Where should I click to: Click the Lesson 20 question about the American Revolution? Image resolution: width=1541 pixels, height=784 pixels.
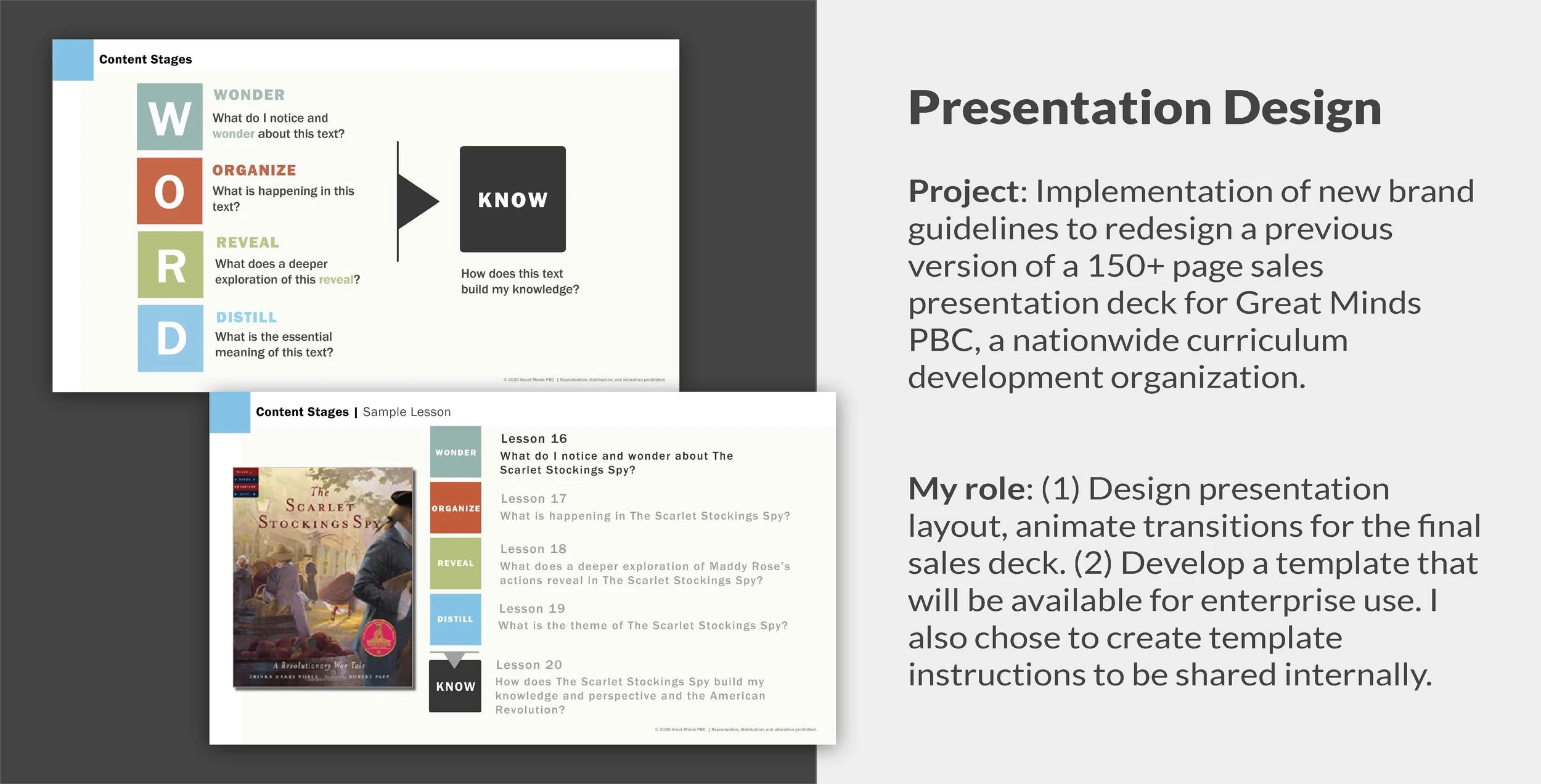(x=631, y=695)
